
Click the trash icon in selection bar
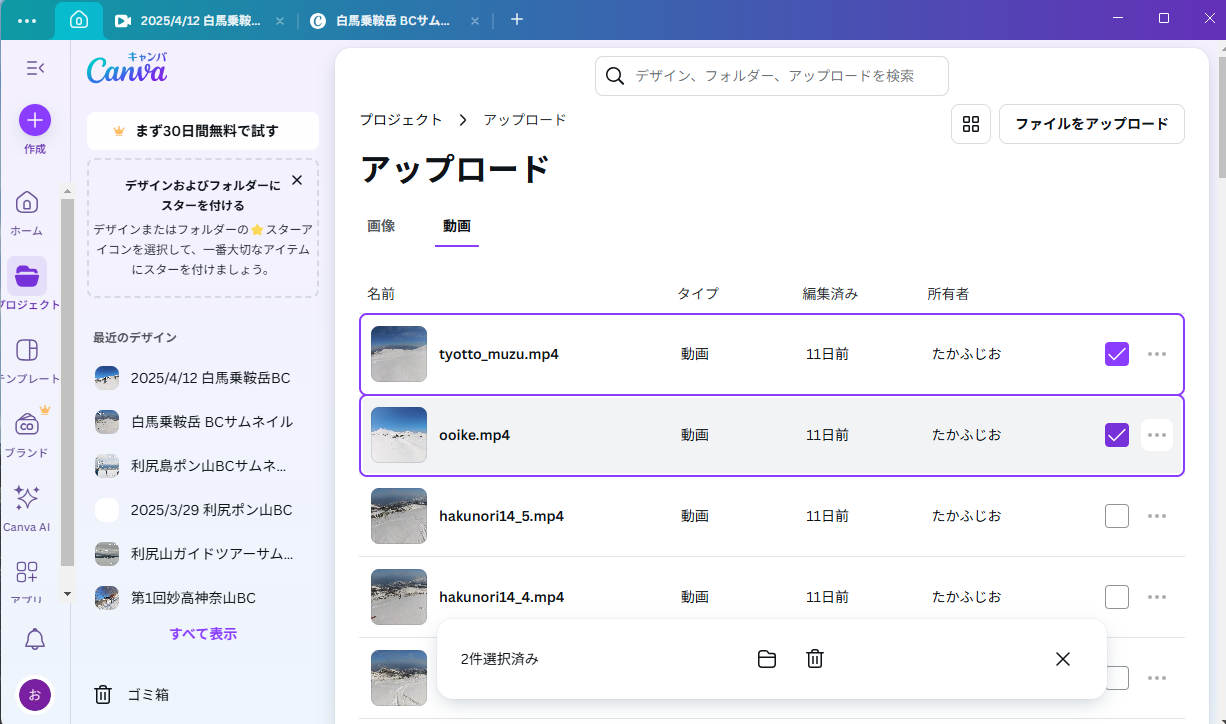(815, 659)
